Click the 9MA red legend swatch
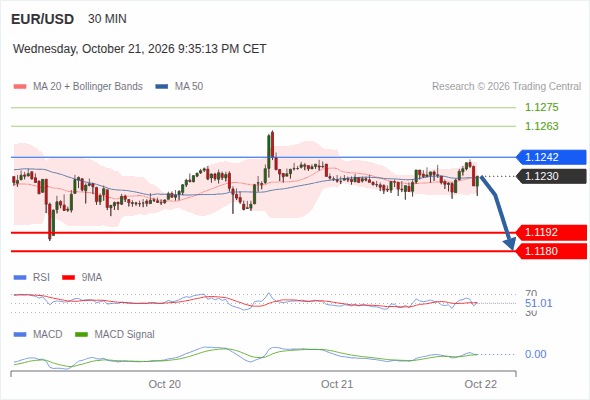 [68, 278]
